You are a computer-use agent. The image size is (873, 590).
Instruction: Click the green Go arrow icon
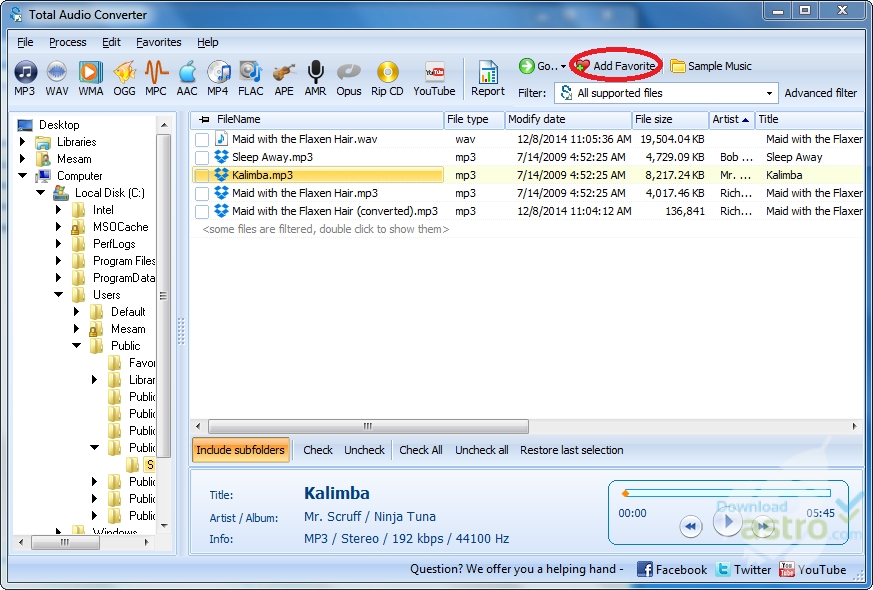(x=526, y=66)
